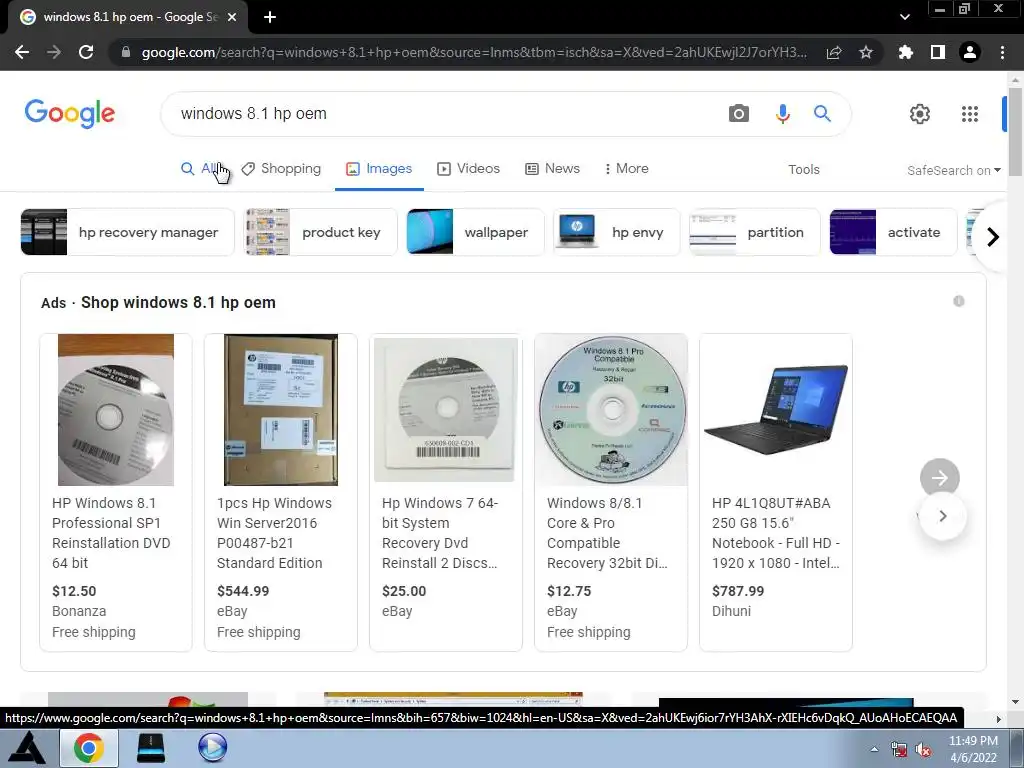Open the Chrome profile avatar
The image size is (1024, 768).
[970, 52]
